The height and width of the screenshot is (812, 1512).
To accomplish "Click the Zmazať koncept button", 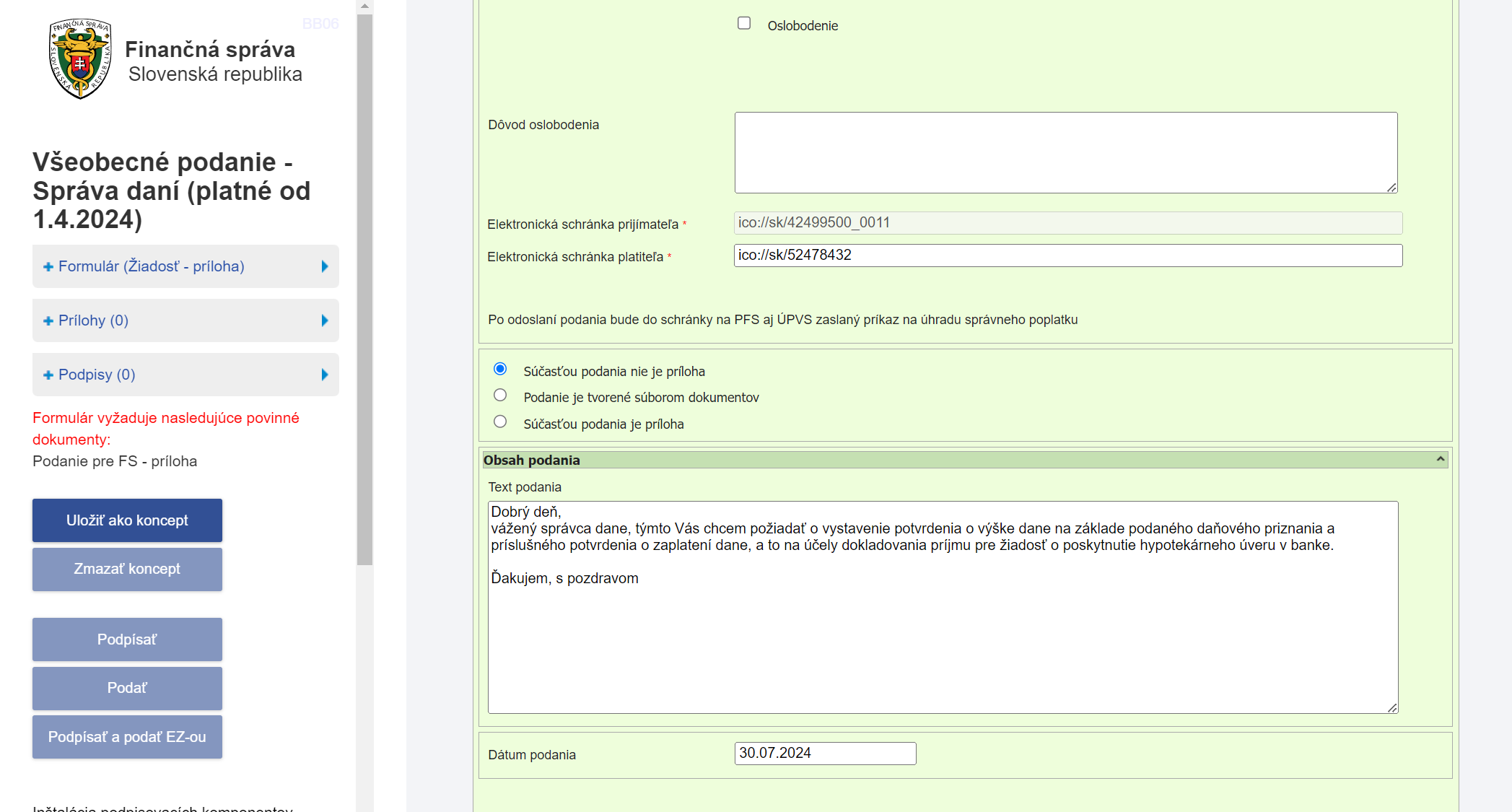I will point(127,569).
